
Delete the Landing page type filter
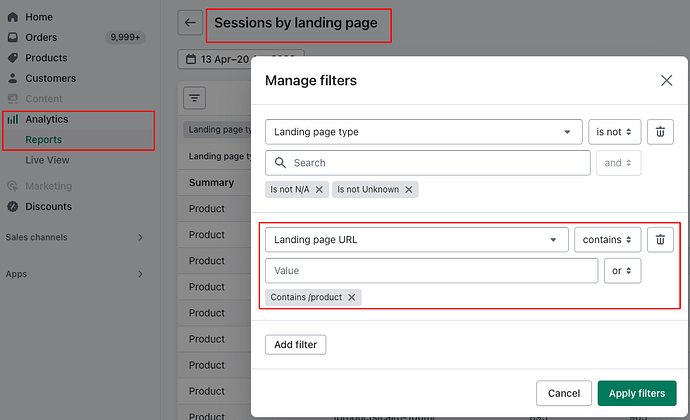point(660,132)
